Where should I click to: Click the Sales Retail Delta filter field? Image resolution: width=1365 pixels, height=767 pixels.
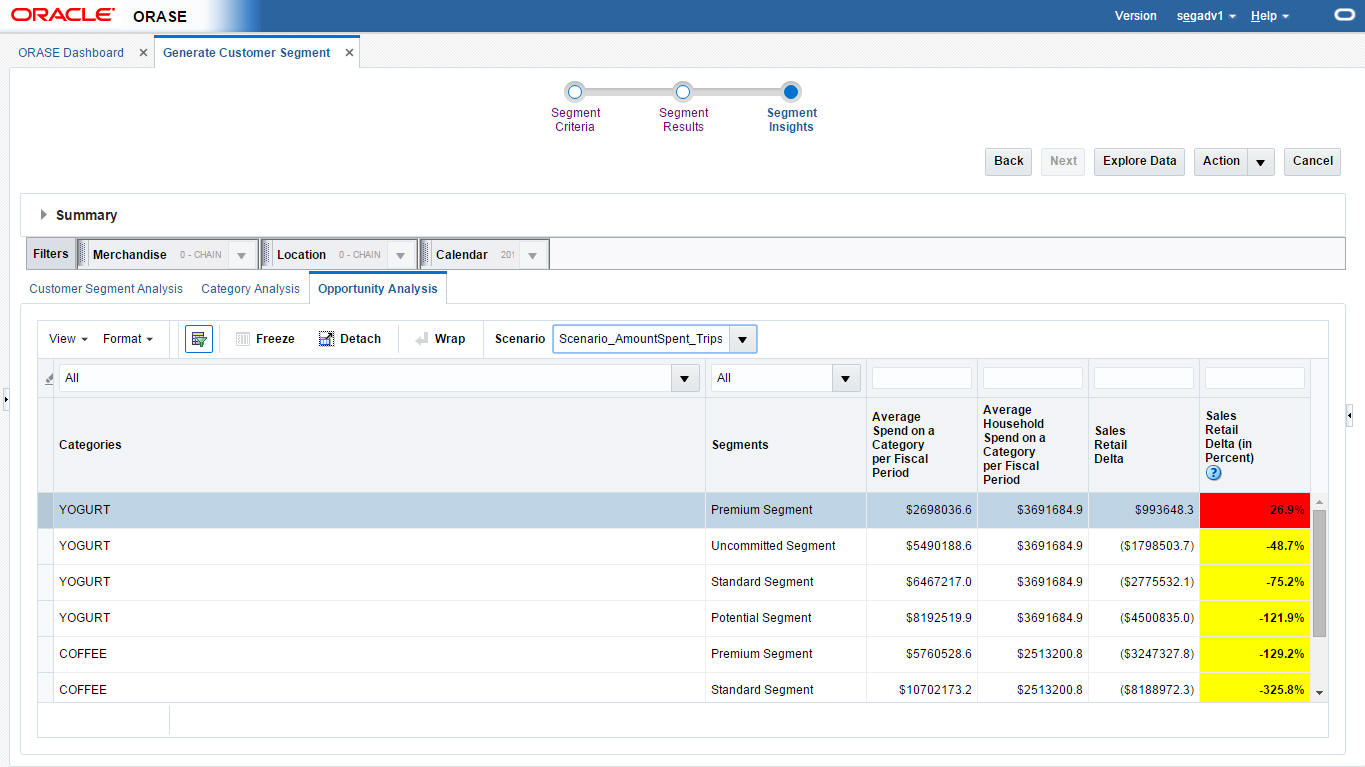coord(1144,378)
